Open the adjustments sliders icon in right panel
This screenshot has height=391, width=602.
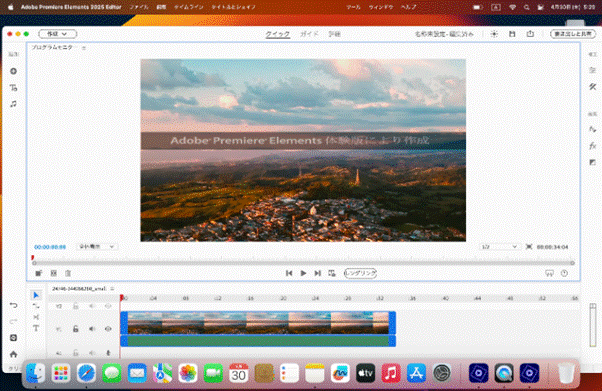click(593, 70)
